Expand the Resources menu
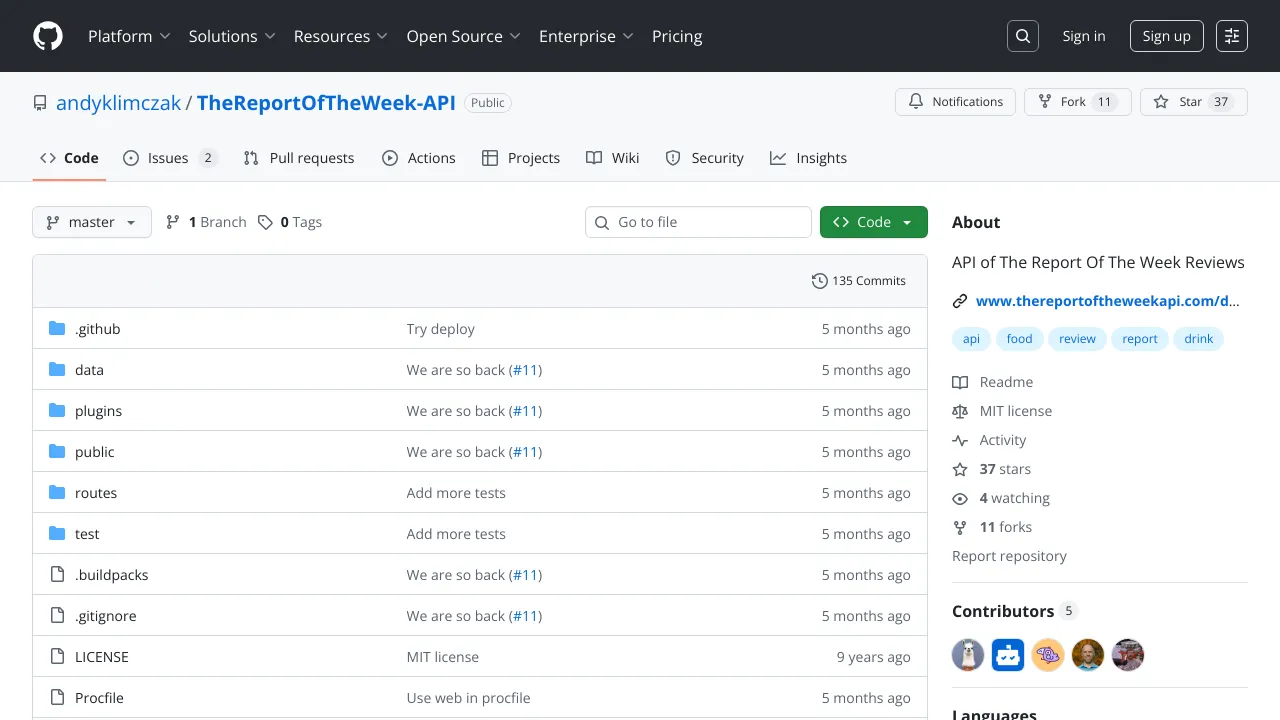Screen dimensions: 1280x720 340,36
